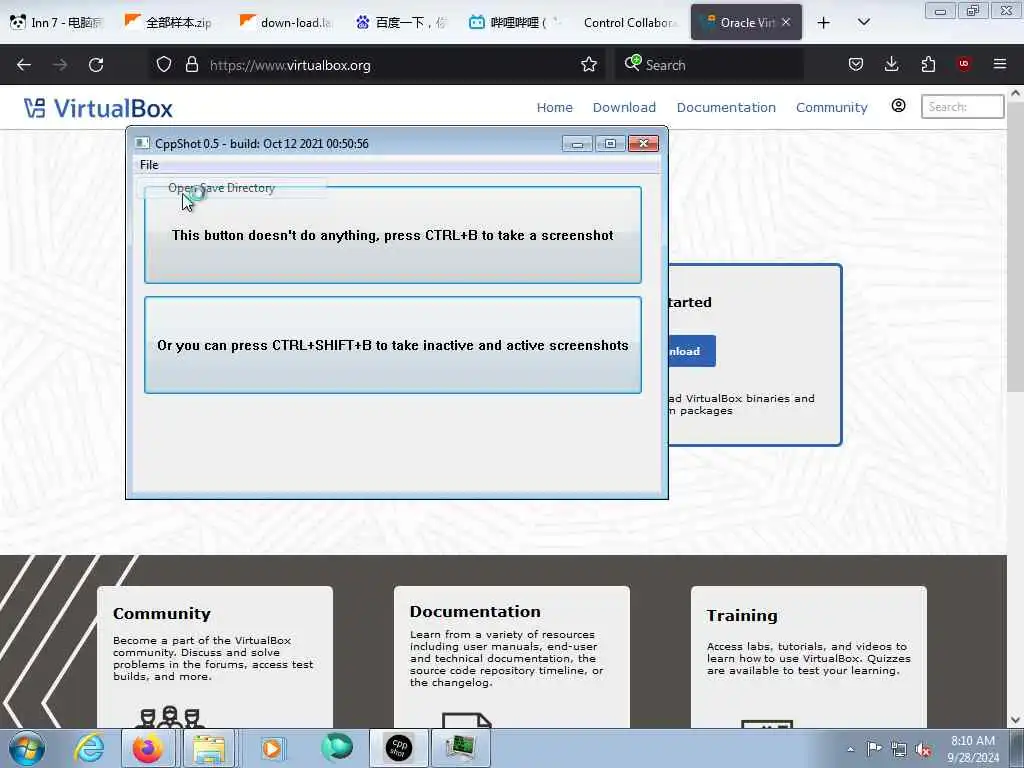Switch to the 百度一下 tab
Screen dimensions: 1024x768
click(402, 22)
